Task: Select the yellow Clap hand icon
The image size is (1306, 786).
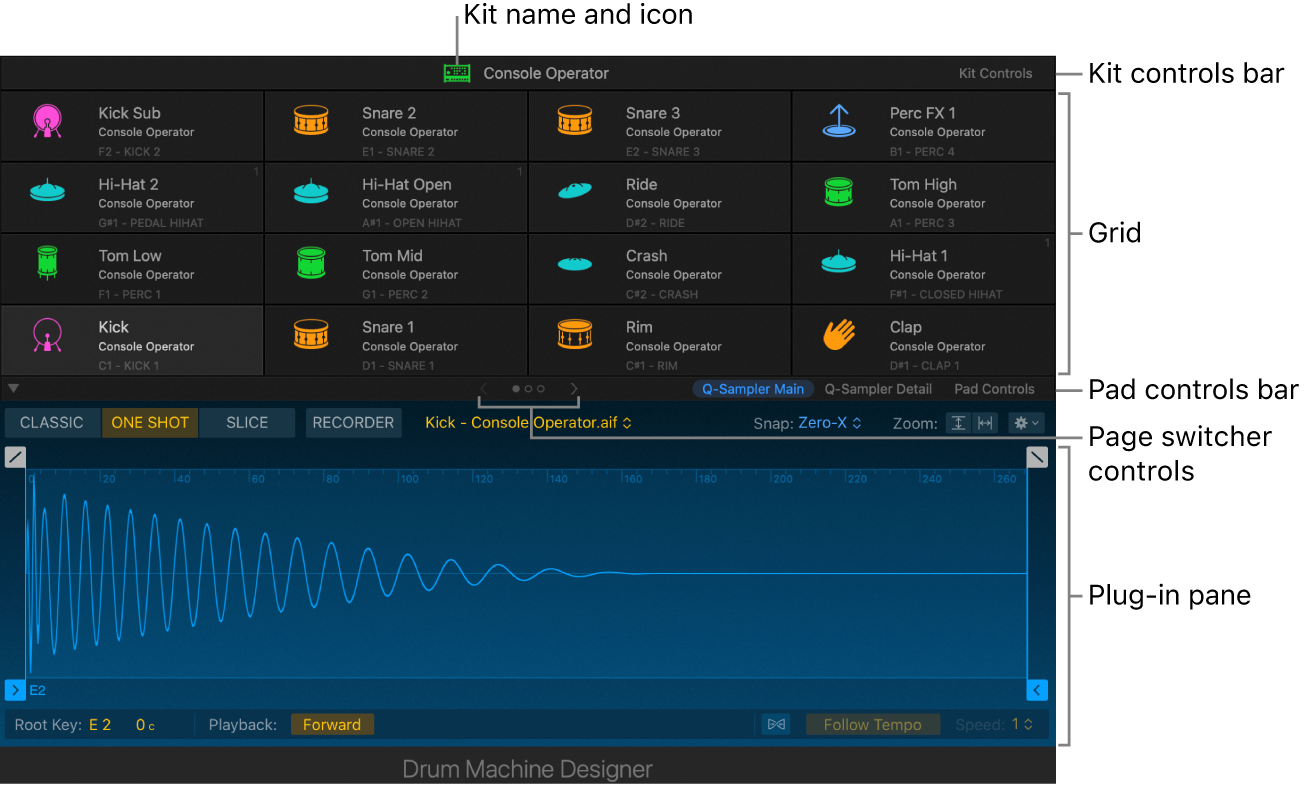Action: 839,334
